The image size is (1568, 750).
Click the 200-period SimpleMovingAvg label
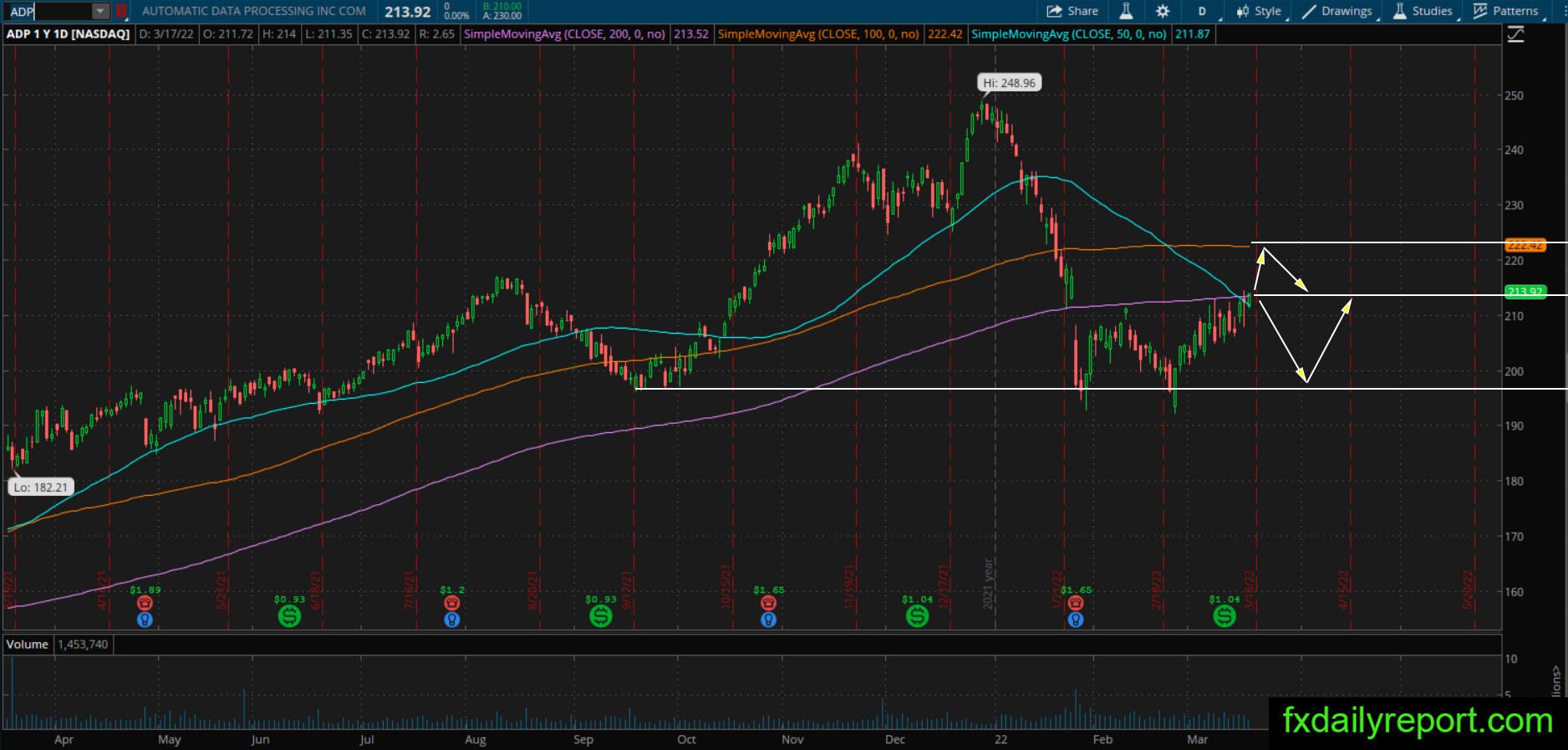565,34
